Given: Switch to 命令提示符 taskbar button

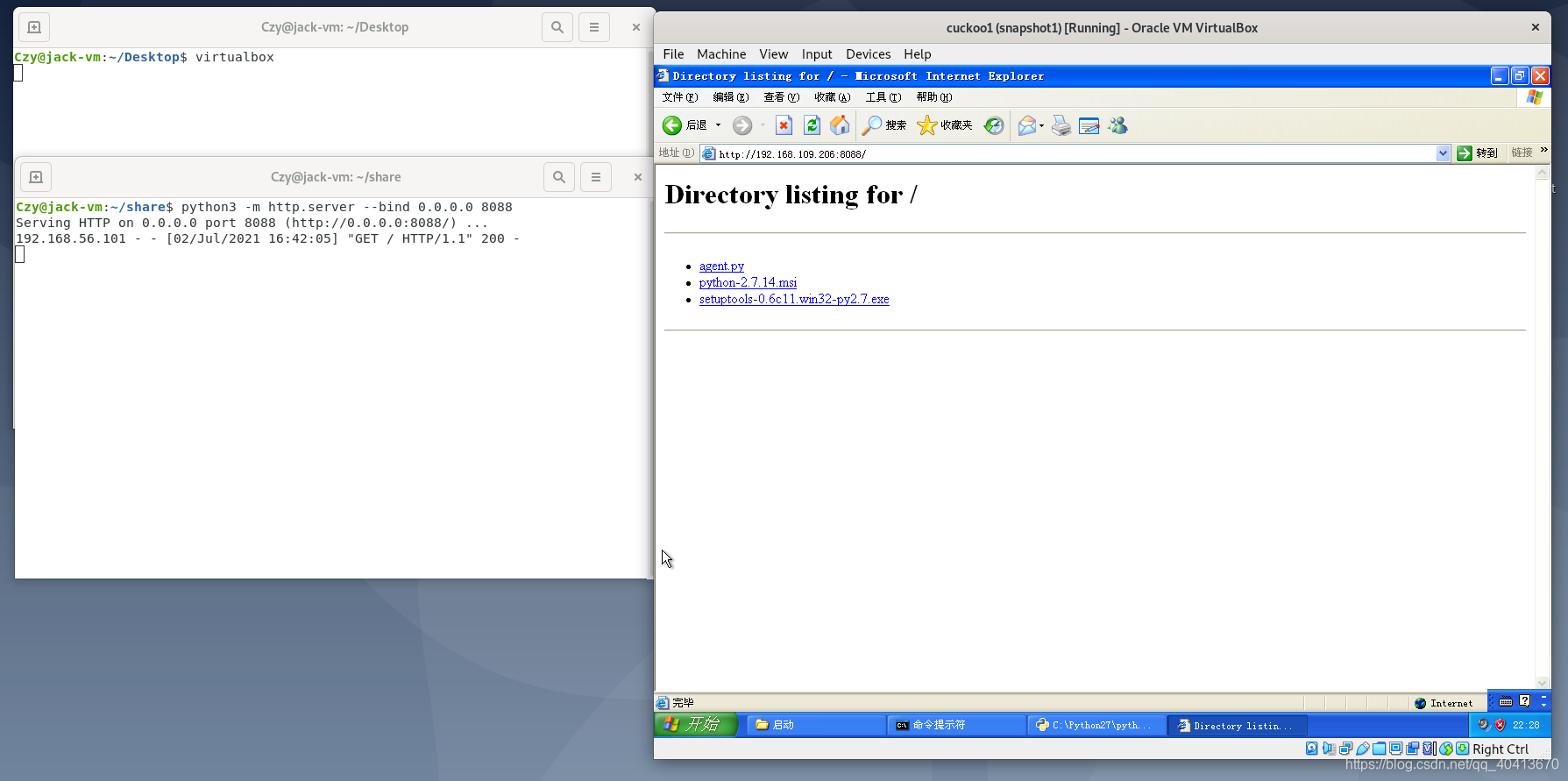Looking at the screenshot, I should coord(956,725).
